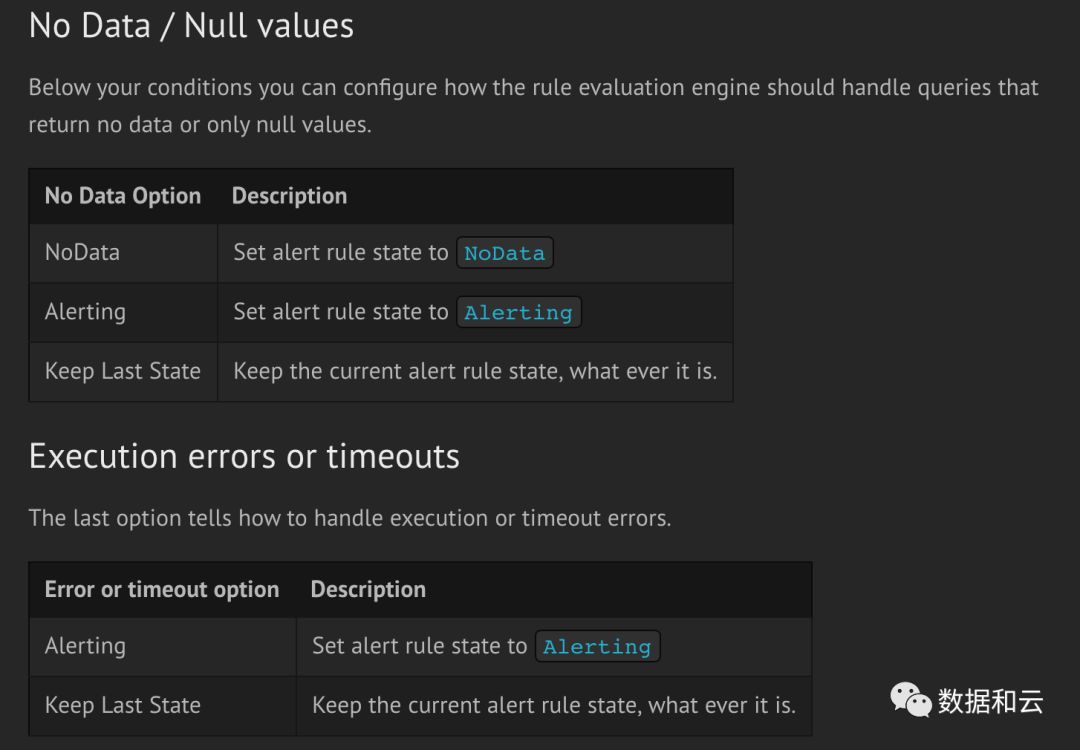Select the "Execution errors or timeouts" heading
The height and width of the screenshot is (750, 1080).
pos(244,456)
